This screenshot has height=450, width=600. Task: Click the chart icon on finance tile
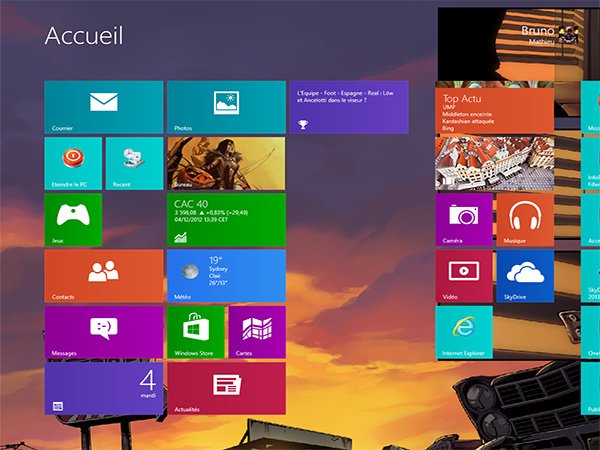pyautogui.click(x=181, y=238)
